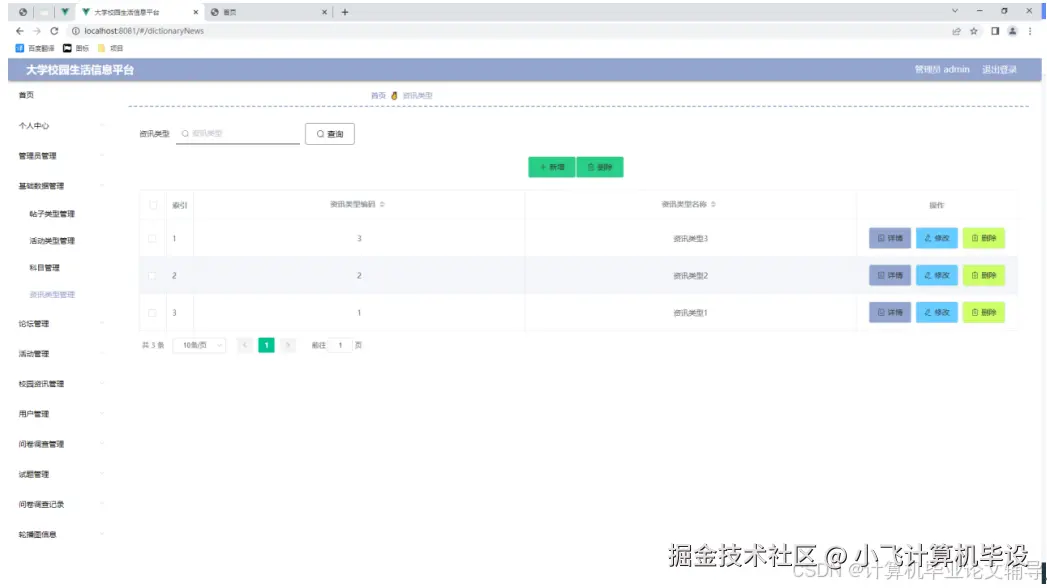This screenshot has height=588, width=1047.
Task: Select 资讯类型管理 submenu item
Action: pos(52,294)
